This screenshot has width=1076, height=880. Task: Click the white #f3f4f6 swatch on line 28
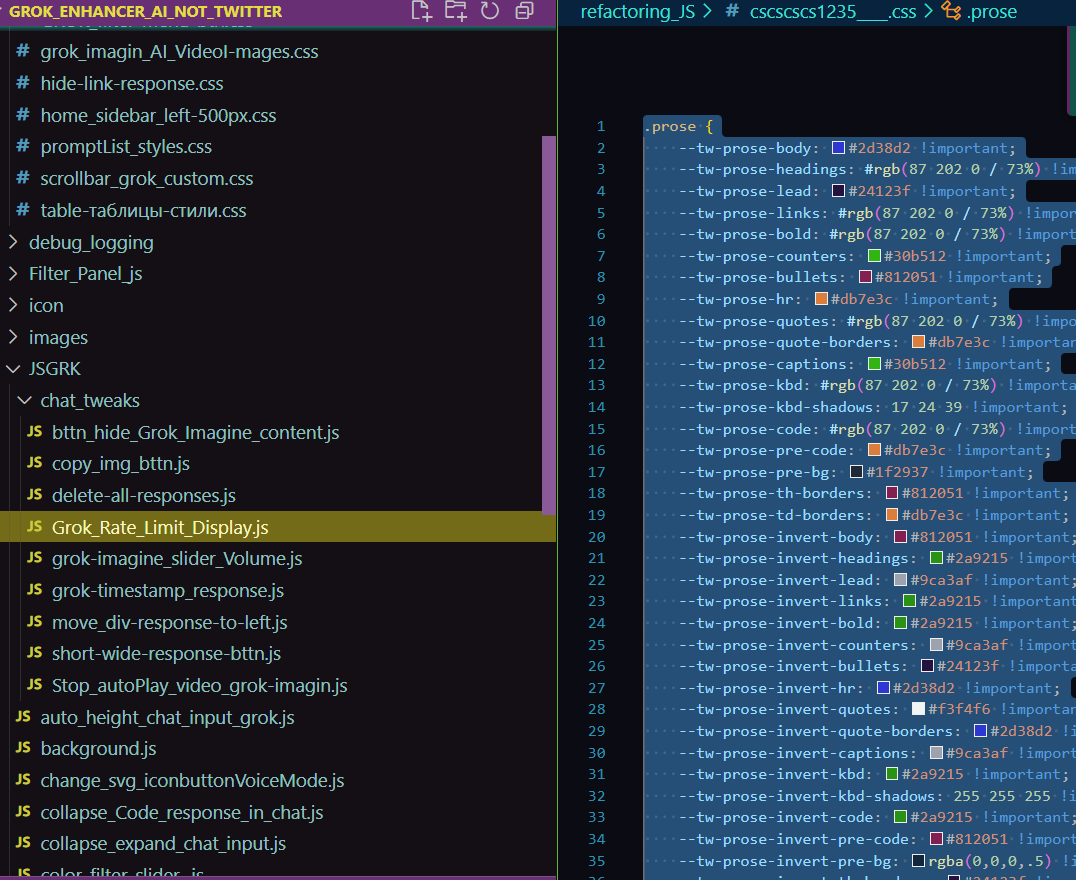(x=918, y=709)
